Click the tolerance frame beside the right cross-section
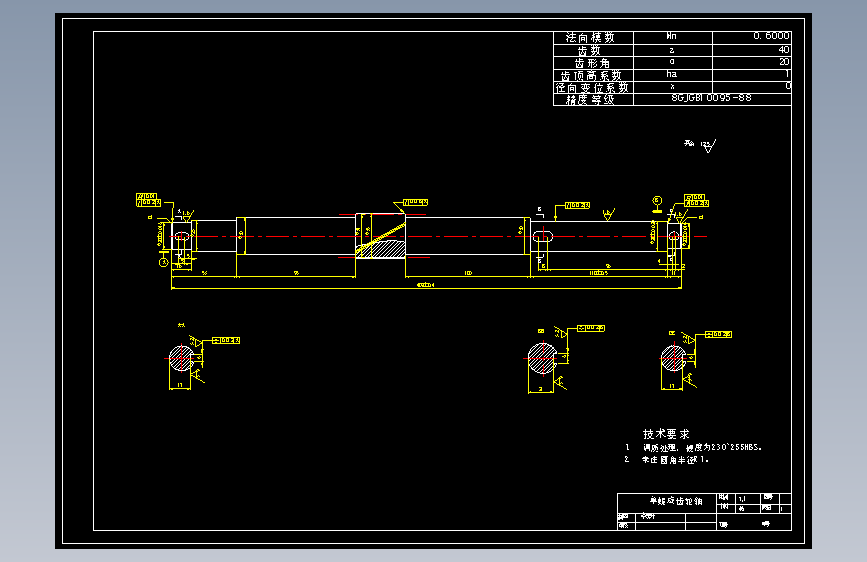This screenshot has width=867, height=562. [x=718, y=335]
